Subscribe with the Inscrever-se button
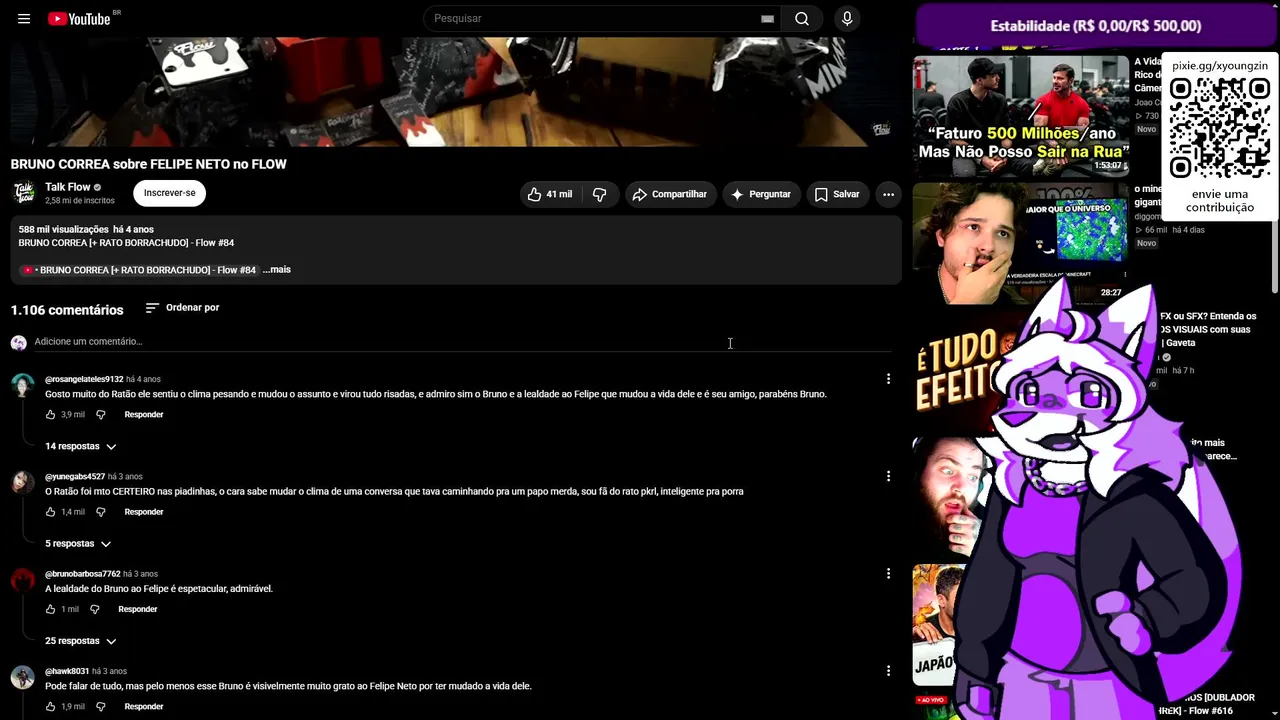The width and height of the screenshot is (1280, 720). 169,193
